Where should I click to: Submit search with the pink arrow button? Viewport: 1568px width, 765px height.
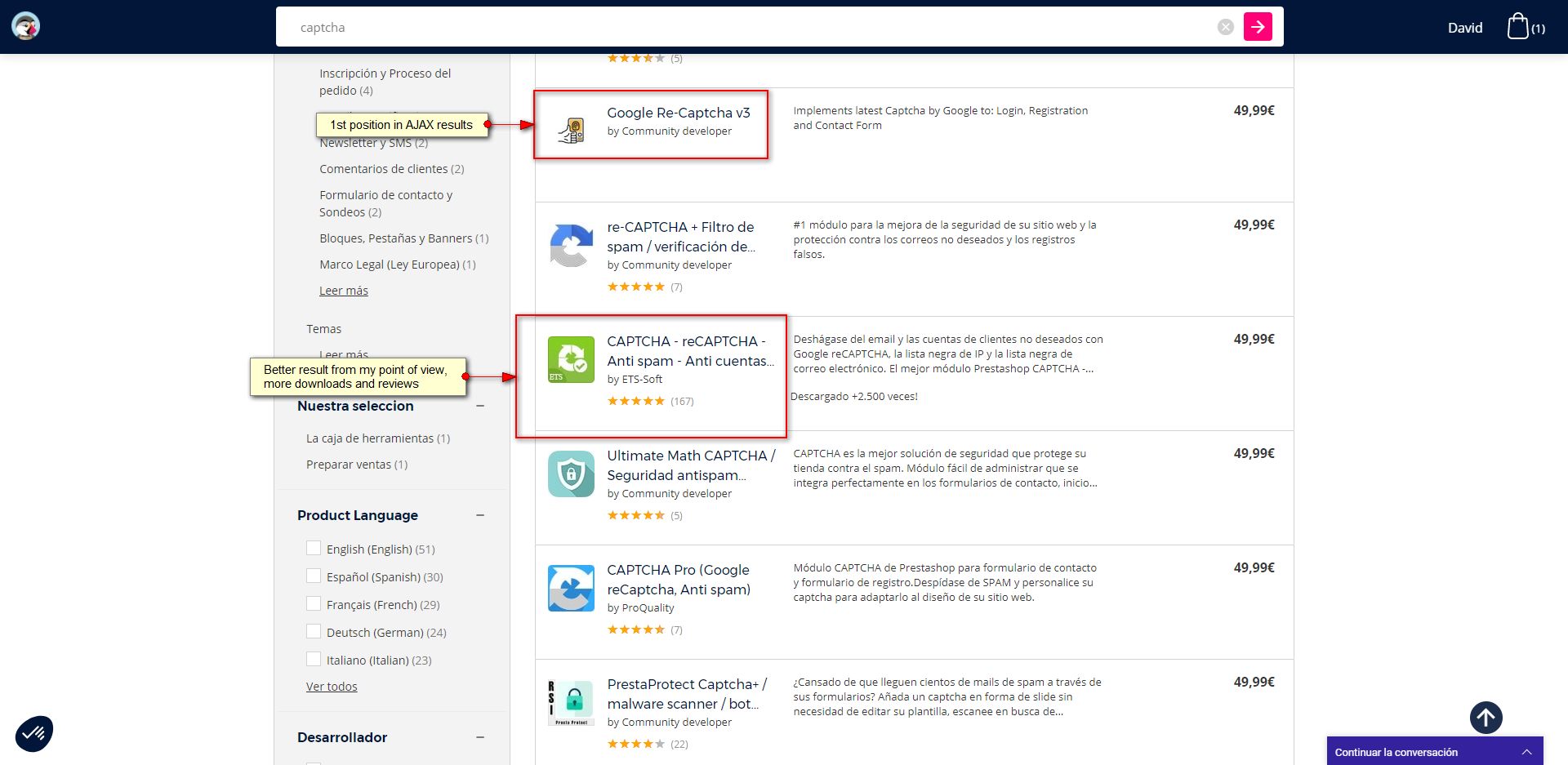(x=1258, y=27)
